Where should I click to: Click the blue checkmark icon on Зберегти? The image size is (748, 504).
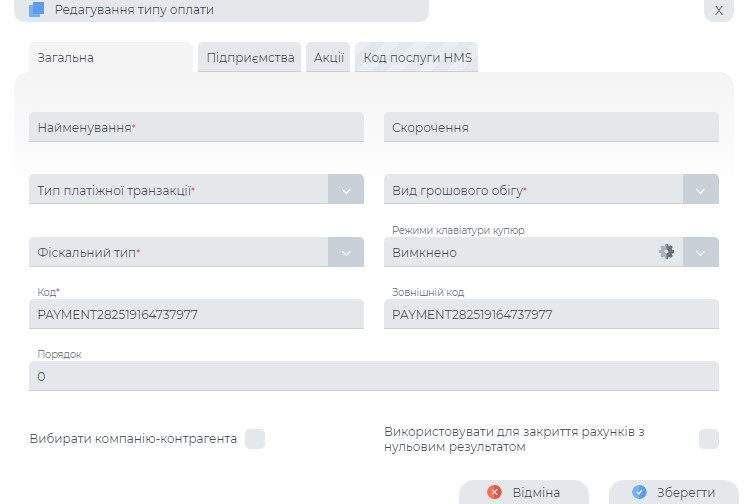[x=640, y=492]
